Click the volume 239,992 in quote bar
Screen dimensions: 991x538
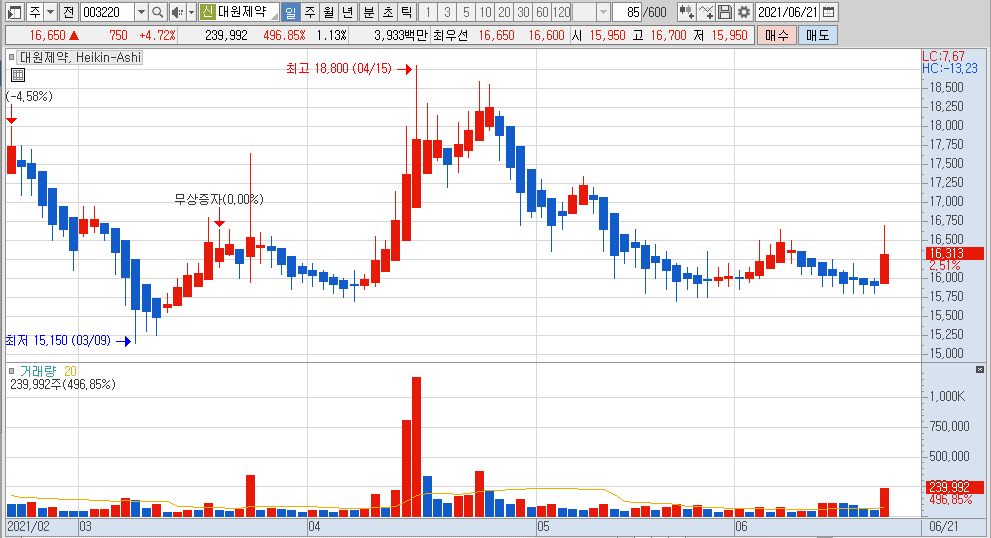[226, 35]
